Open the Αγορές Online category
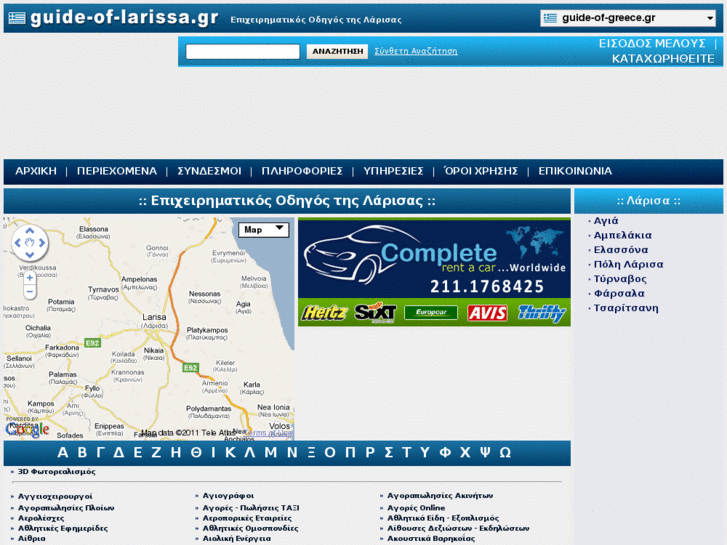The width and height of the screenshot is (727, 545). (416, 508)
